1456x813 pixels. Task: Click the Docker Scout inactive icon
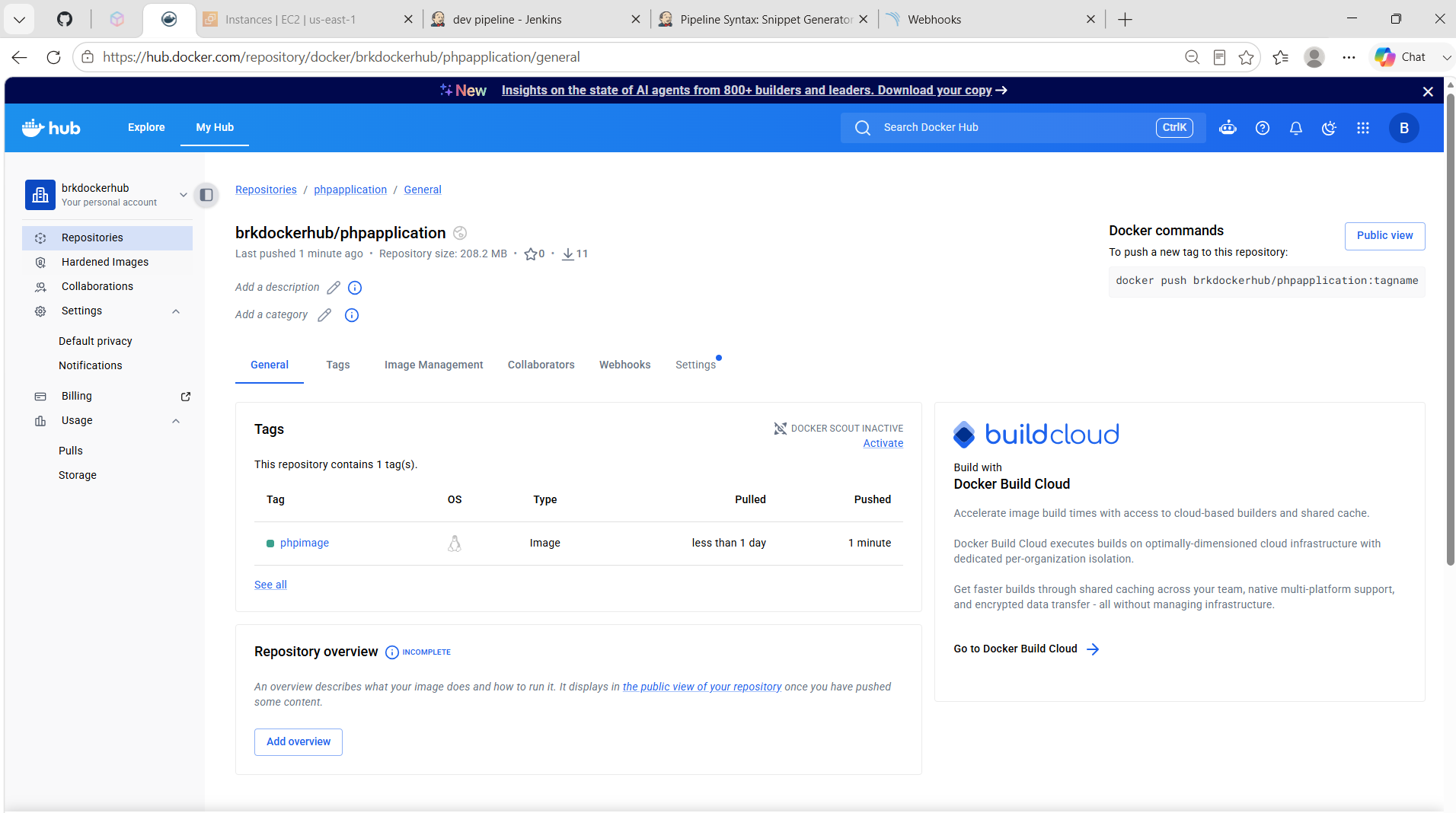(781, 429)
